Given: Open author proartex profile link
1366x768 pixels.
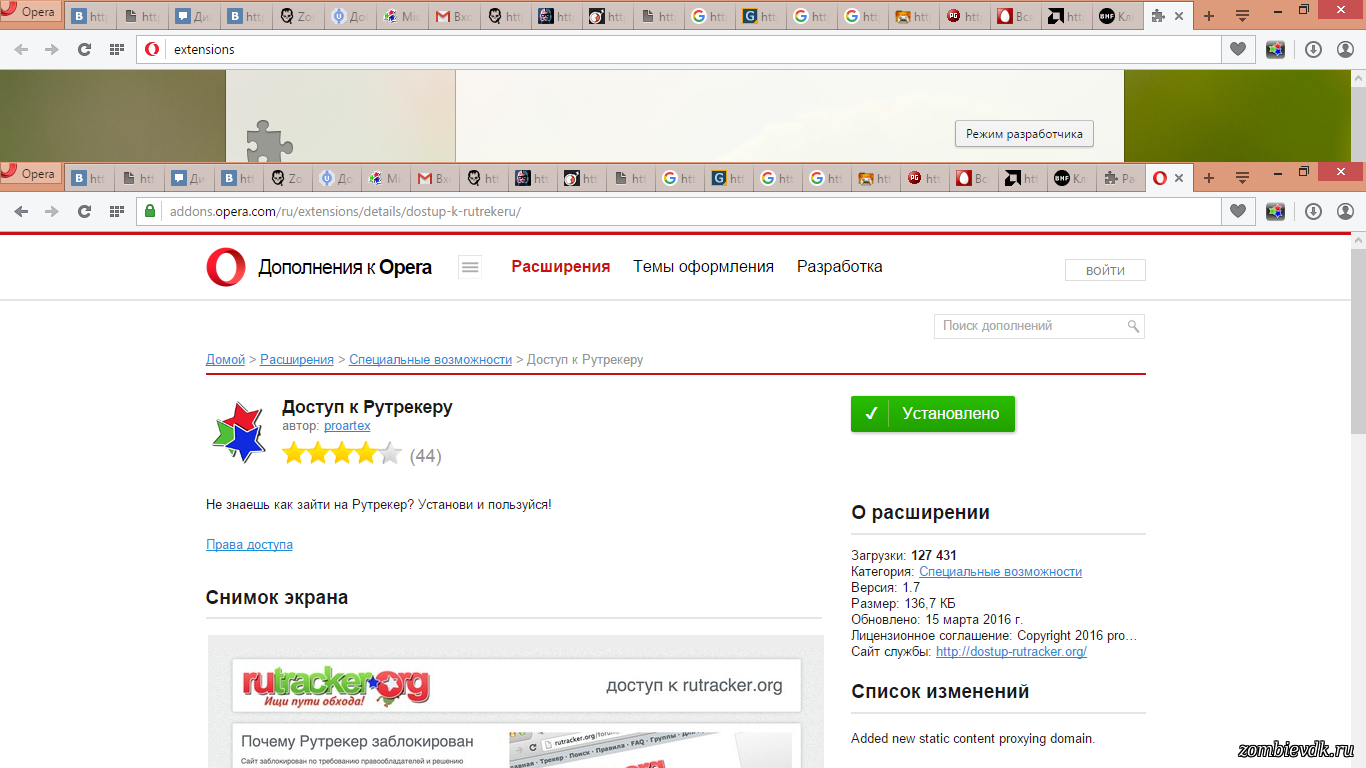Looking at the screenshot, I should point(347,426).
